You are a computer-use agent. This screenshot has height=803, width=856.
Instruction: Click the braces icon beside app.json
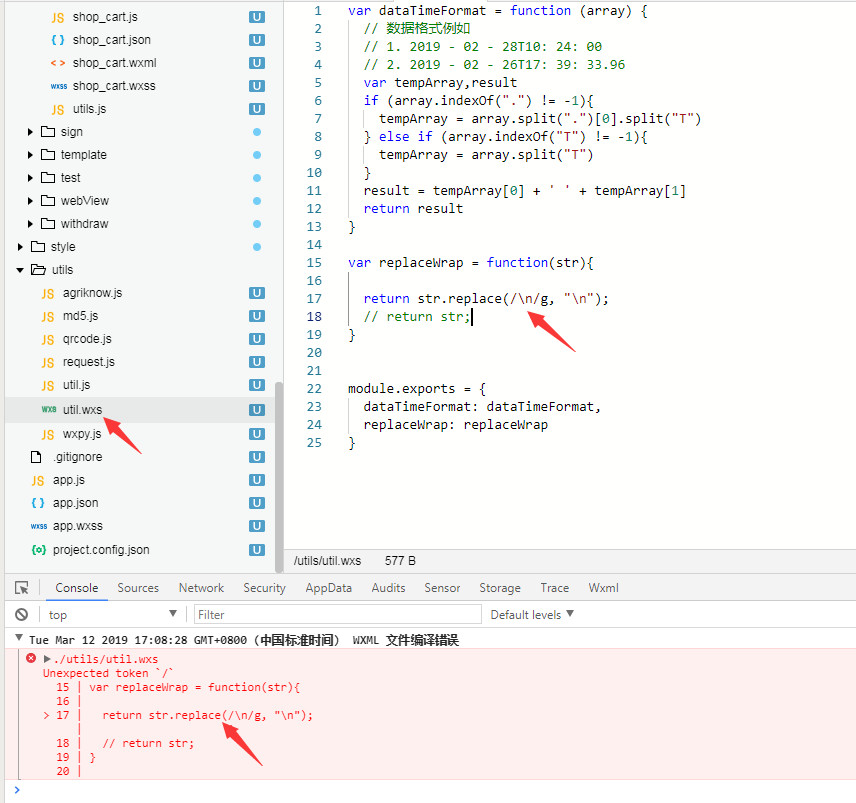[38, 503]
